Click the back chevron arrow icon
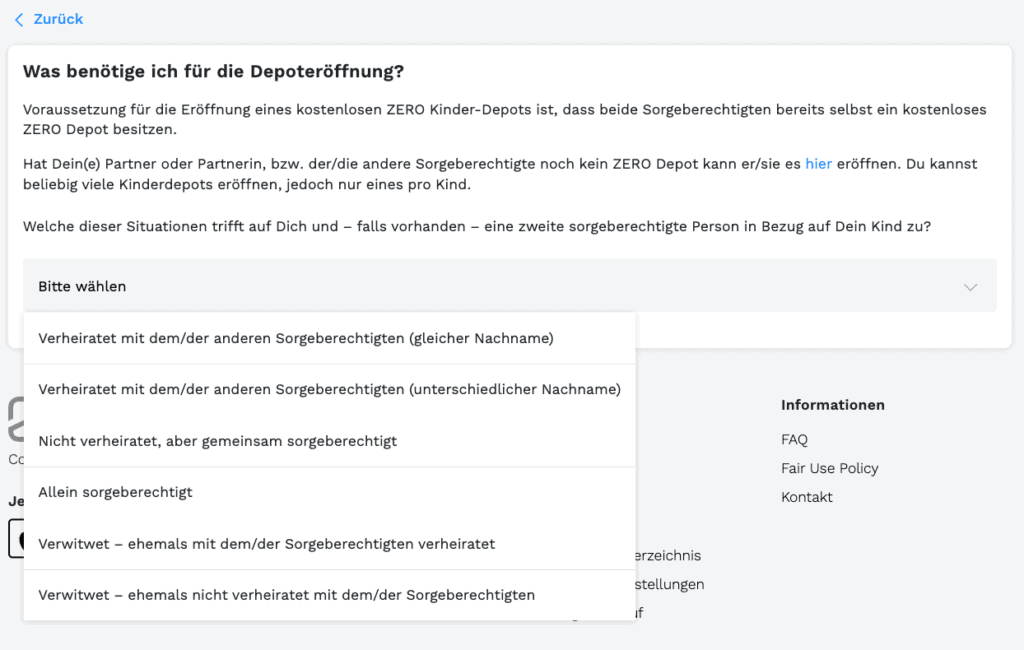The height and width of the screenshot is (650, 1024). [x=19, y=20]
